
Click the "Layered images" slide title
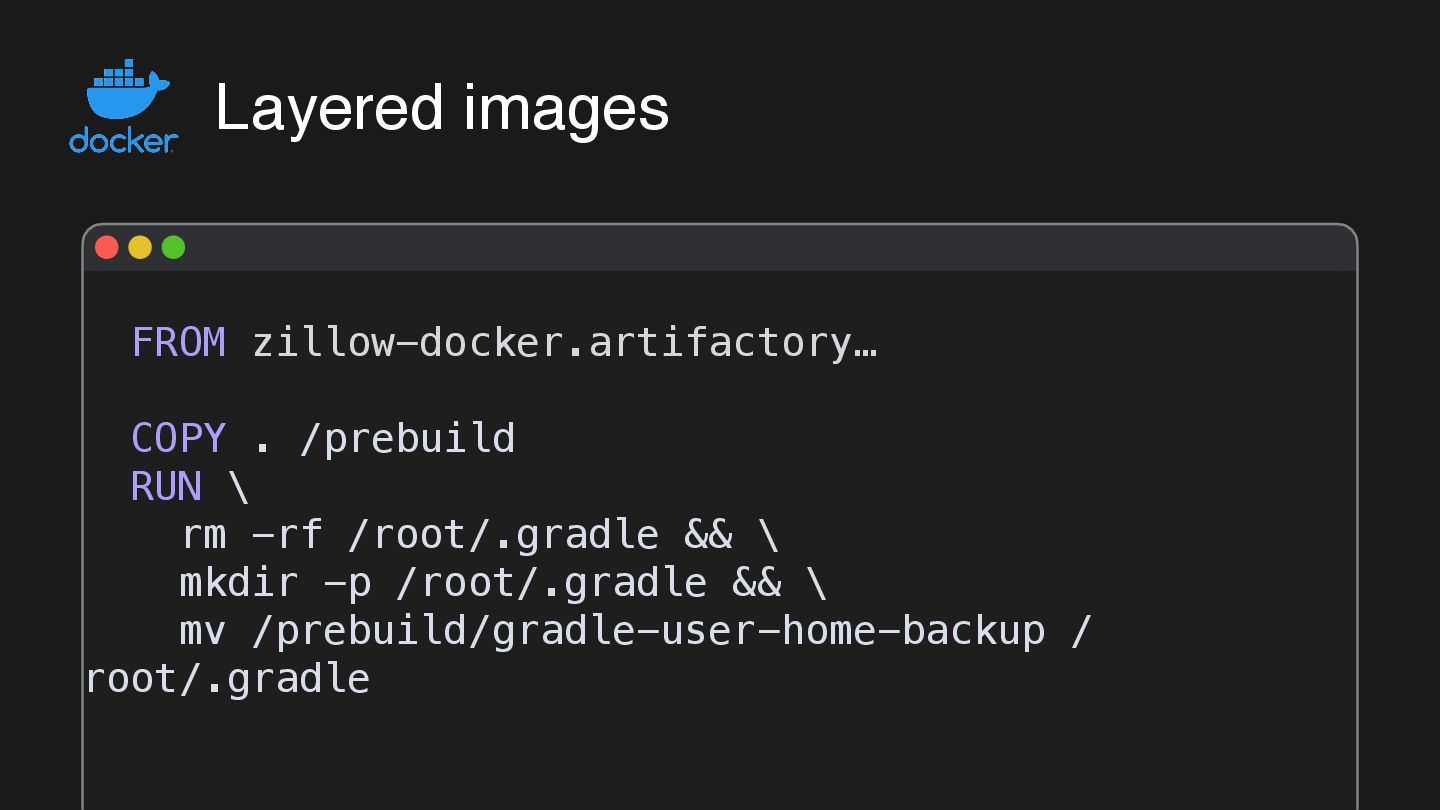point(441,108)
